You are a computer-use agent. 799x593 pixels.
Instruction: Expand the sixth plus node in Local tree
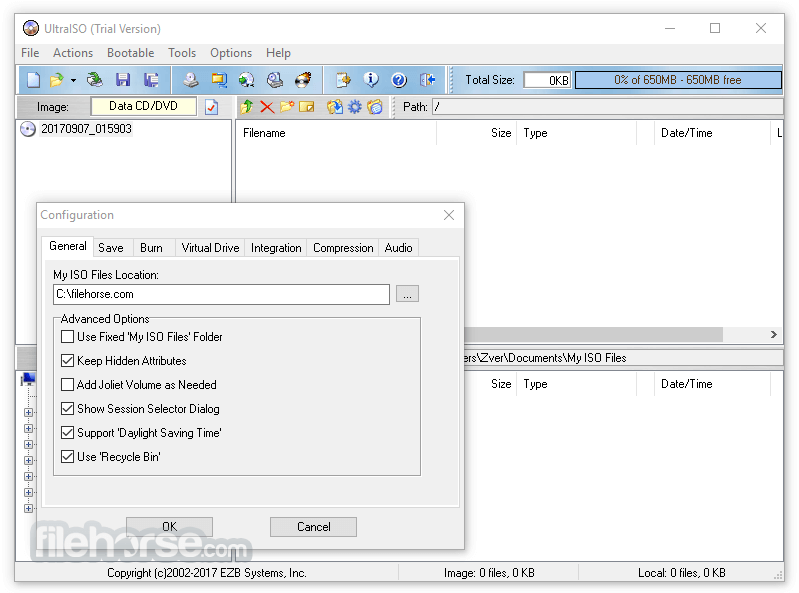tap(29, 493)
